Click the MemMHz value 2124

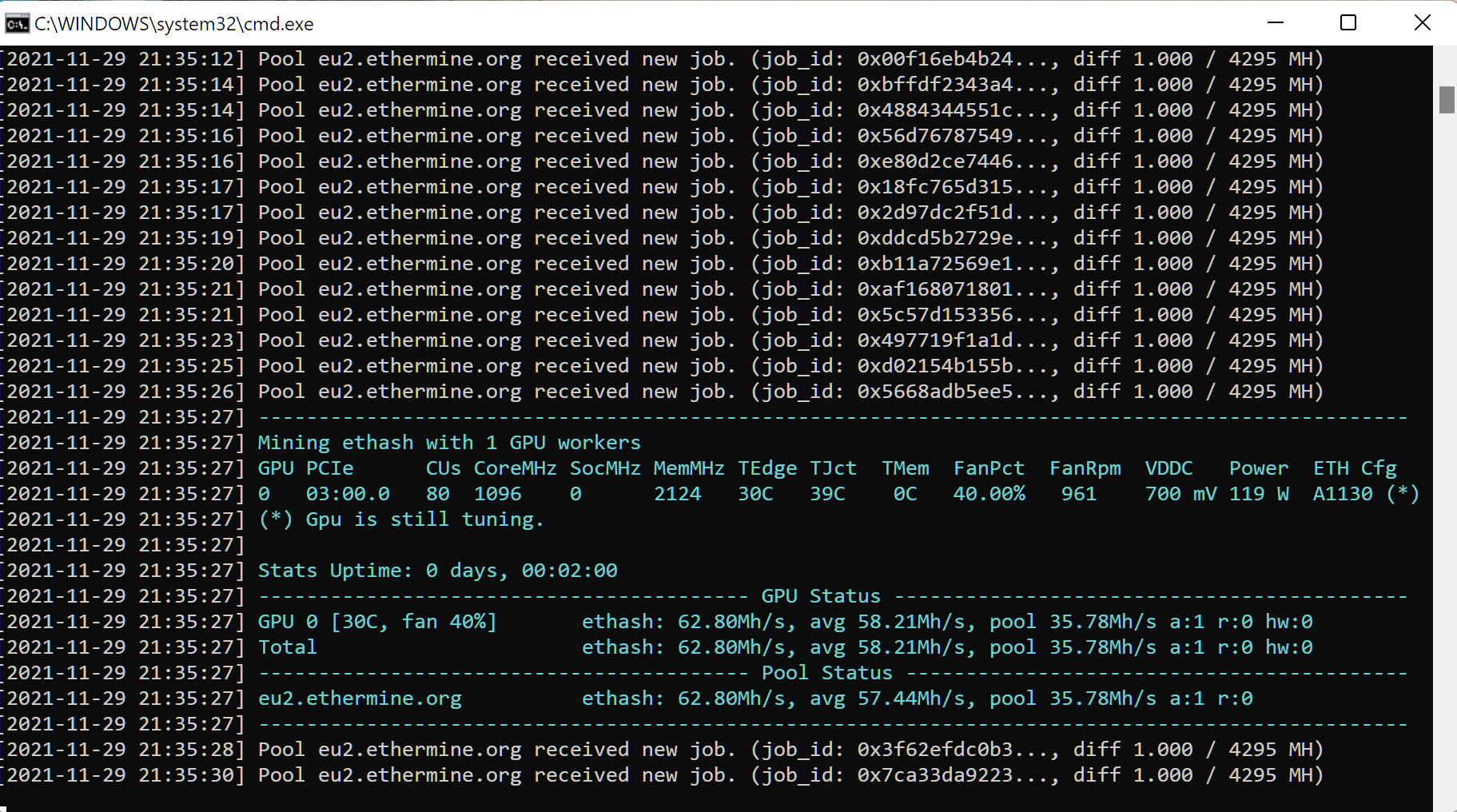[677, 494]
